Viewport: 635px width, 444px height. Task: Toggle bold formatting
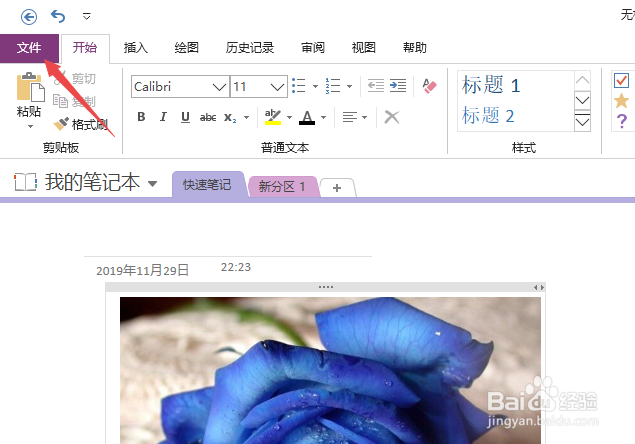click(x=141, y=117)
